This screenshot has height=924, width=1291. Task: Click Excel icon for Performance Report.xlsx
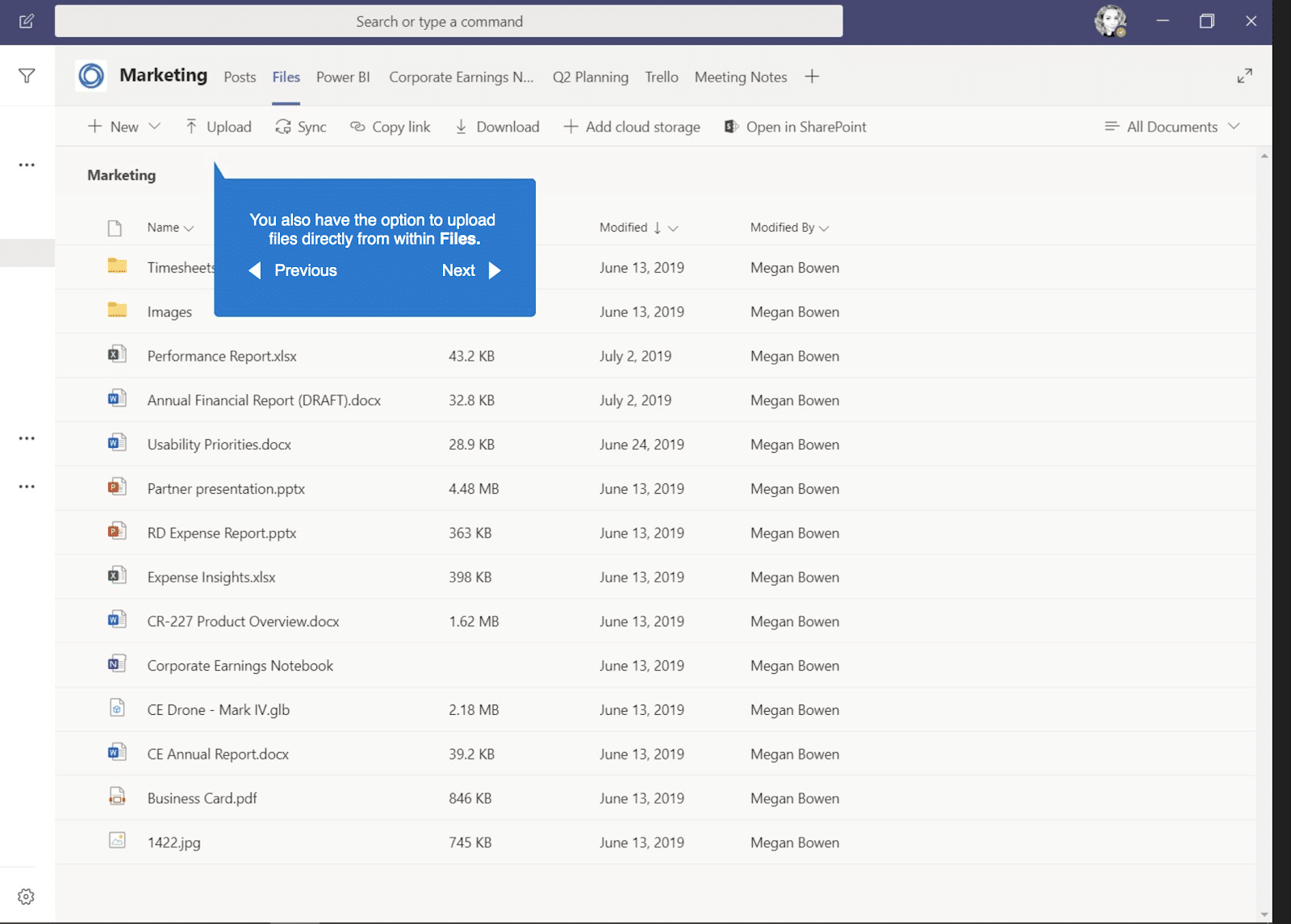pos(117,354)
